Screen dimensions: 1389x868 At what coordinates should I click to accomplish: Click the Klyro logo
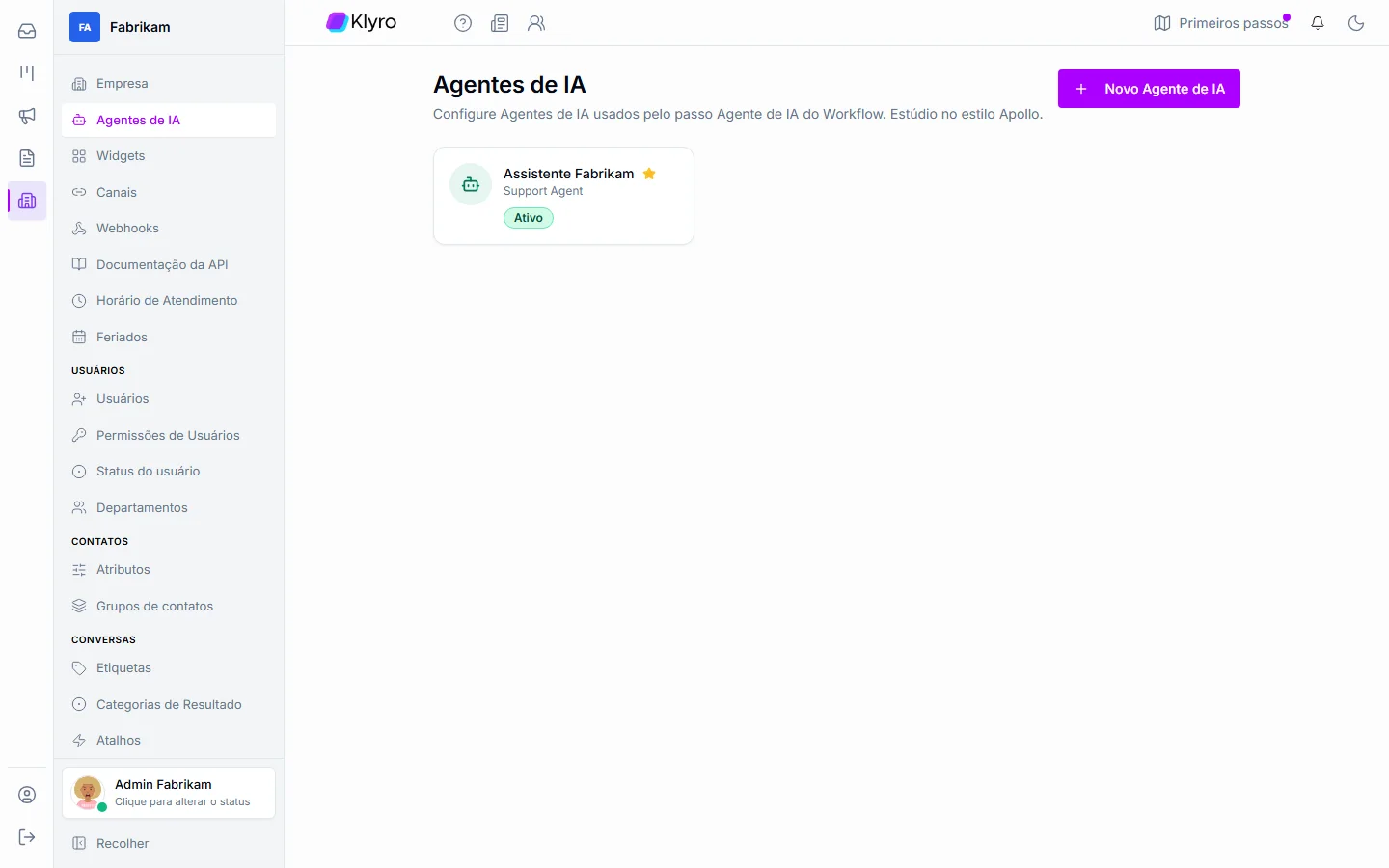coord(362,22)
